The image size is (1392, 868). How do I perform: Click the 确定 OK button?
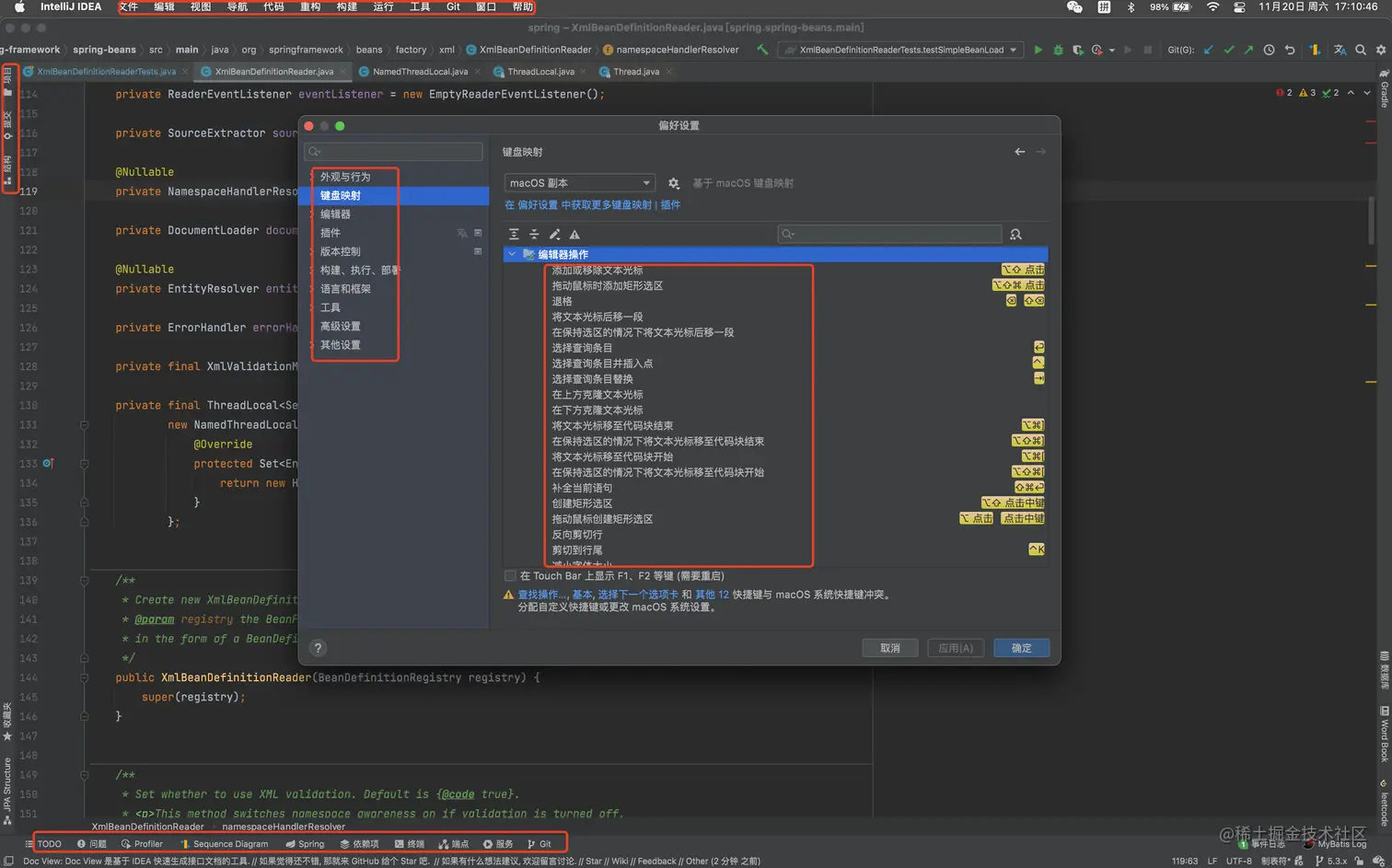coord(1022,648)
